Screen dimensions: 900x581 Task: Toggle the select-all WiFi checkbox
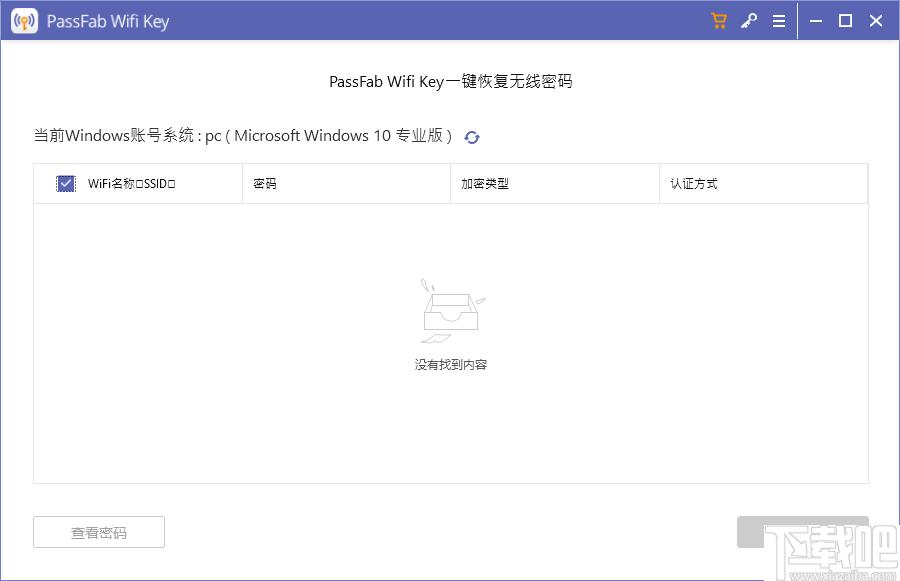point(65,184)
